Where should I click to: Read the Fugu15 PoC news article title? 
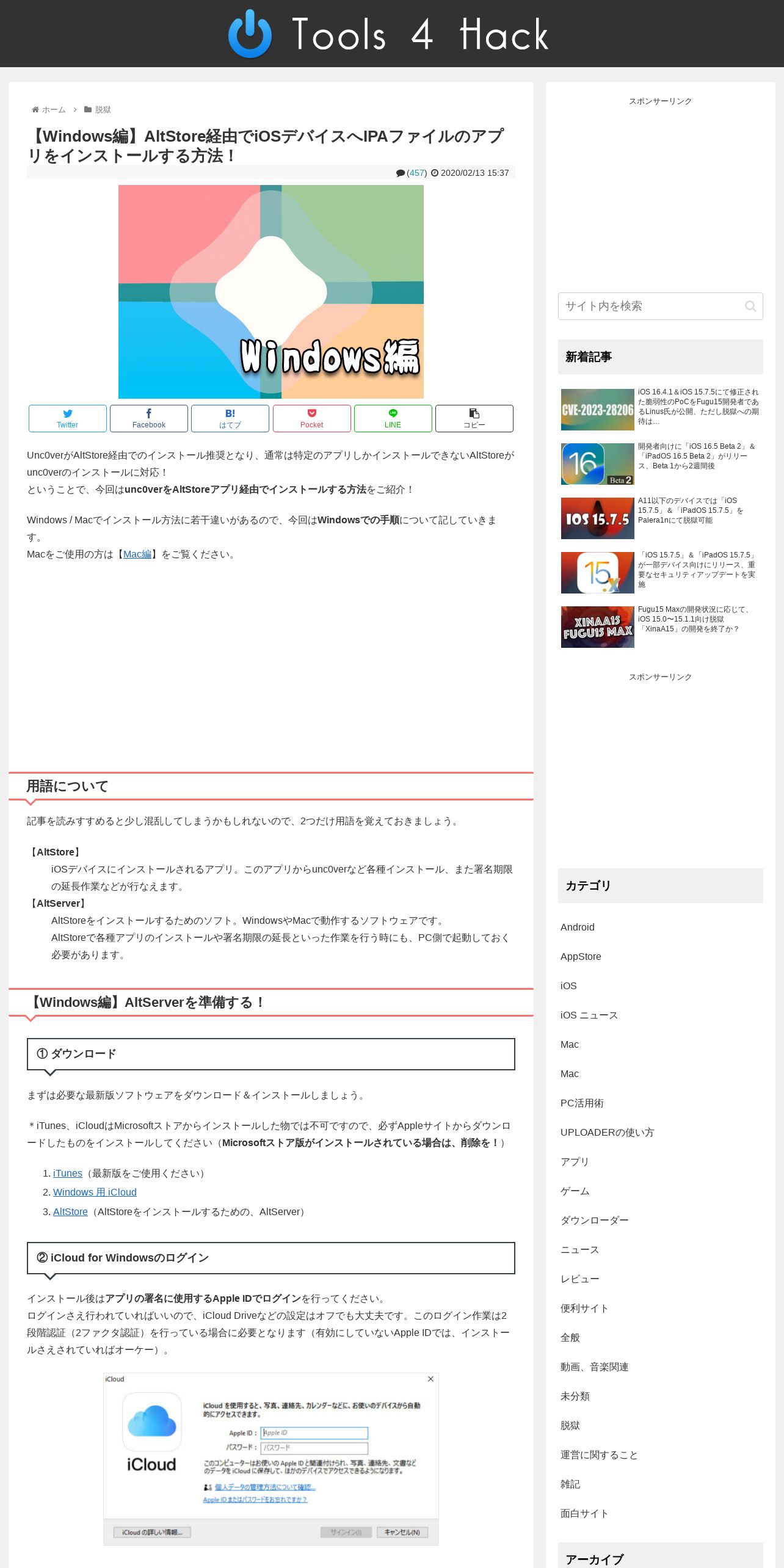699,407
